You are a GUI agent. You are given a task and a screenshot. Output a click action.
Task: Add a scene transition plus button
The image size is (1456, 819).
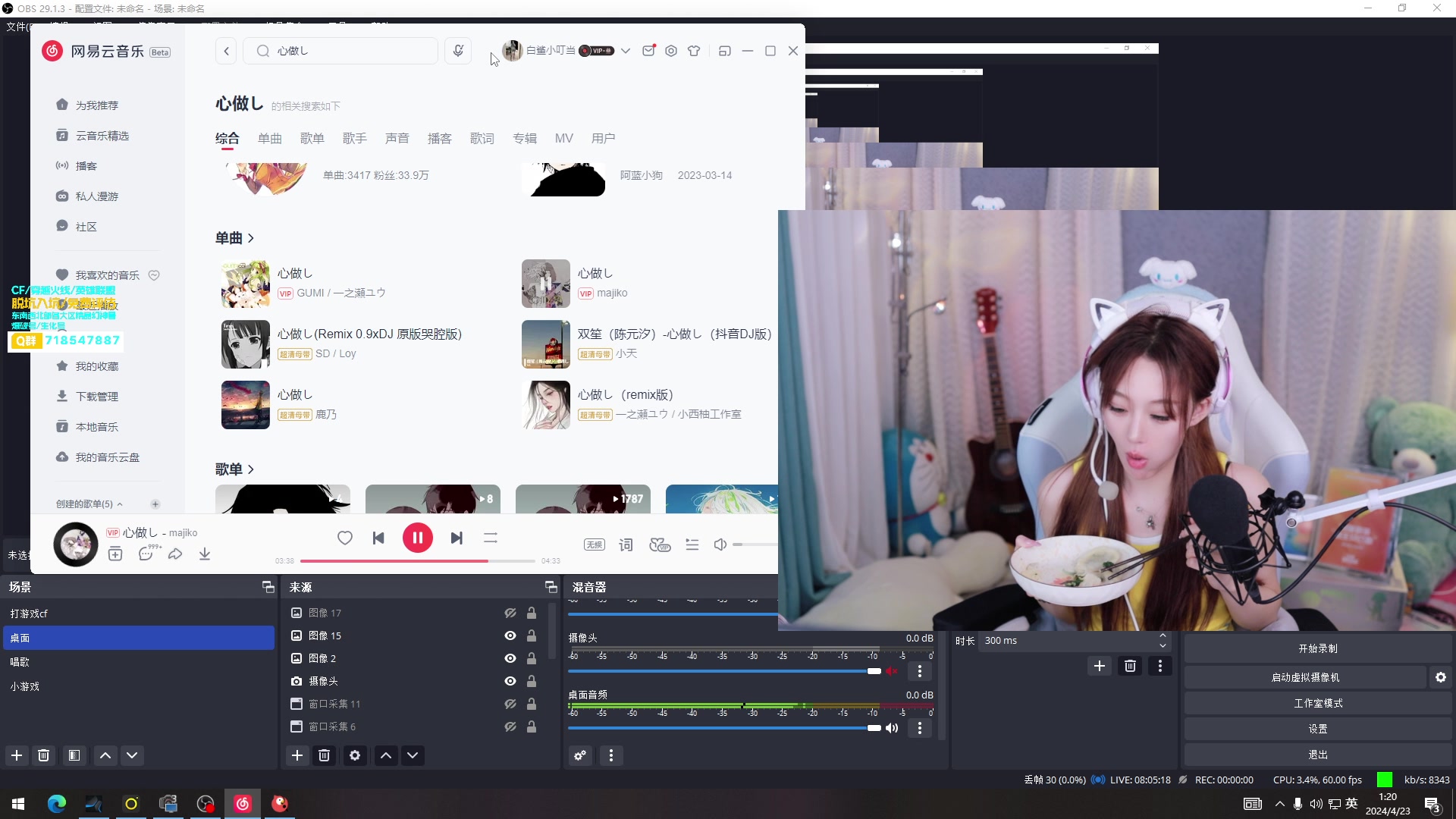click(x=1100, y=666)
